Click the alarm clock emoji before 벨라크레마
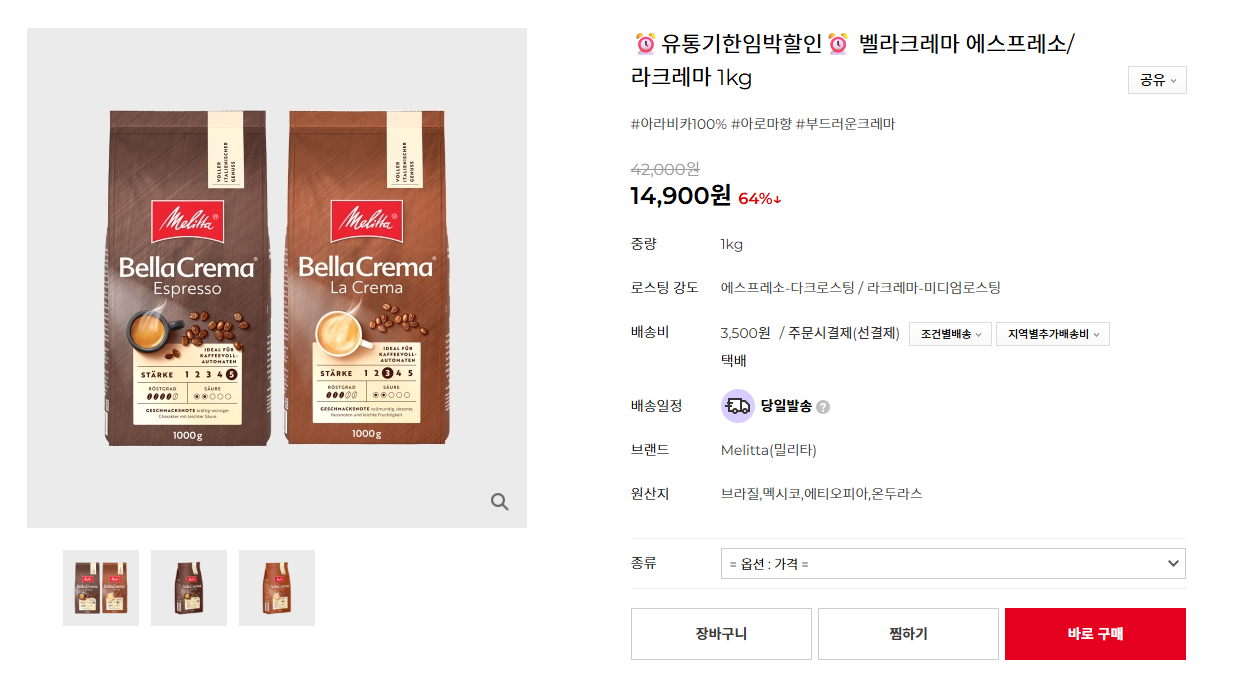 point(838,44)
